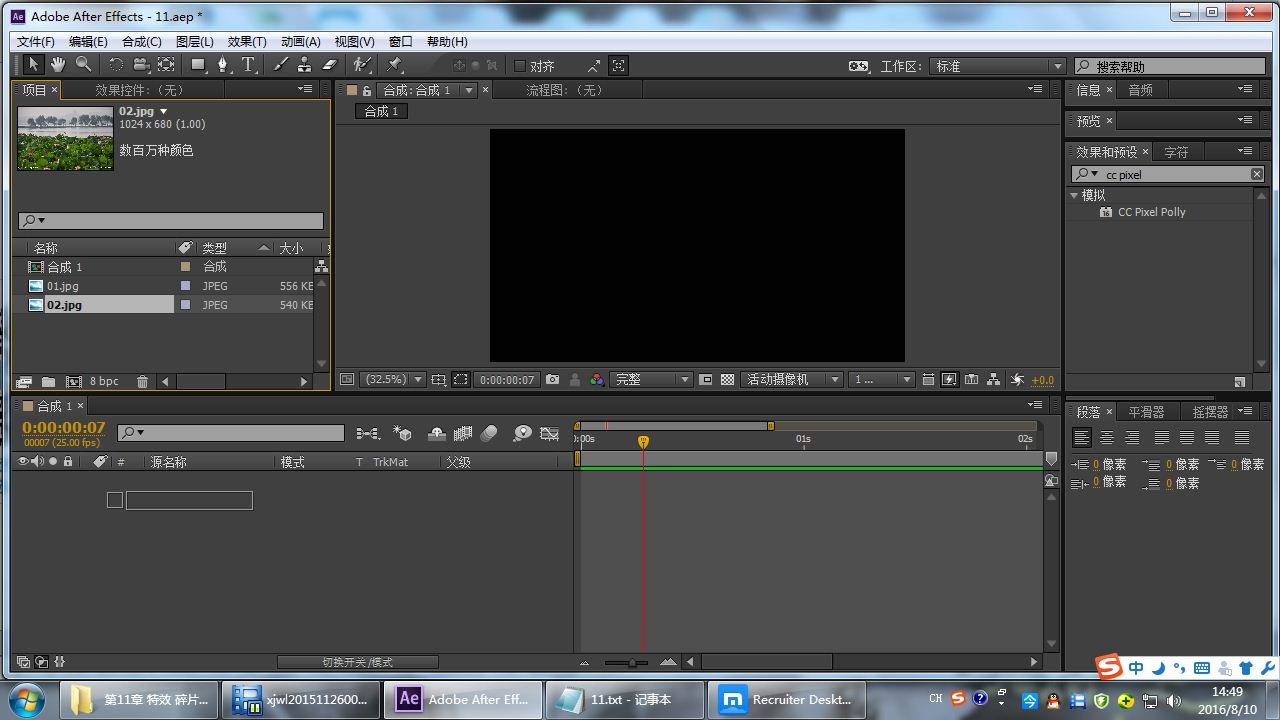Click the timeline zoom slider
Image resolution: width=1280 pixels, height=720 pixels.
point(632,662)
